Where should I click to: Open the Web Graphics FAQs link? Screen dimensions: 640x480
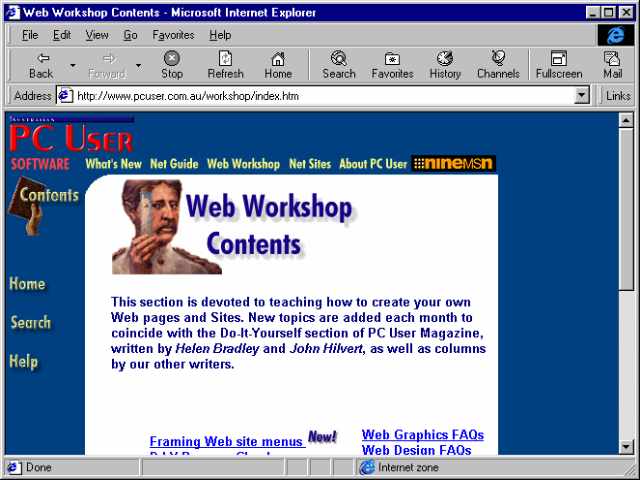coord(422,435)
